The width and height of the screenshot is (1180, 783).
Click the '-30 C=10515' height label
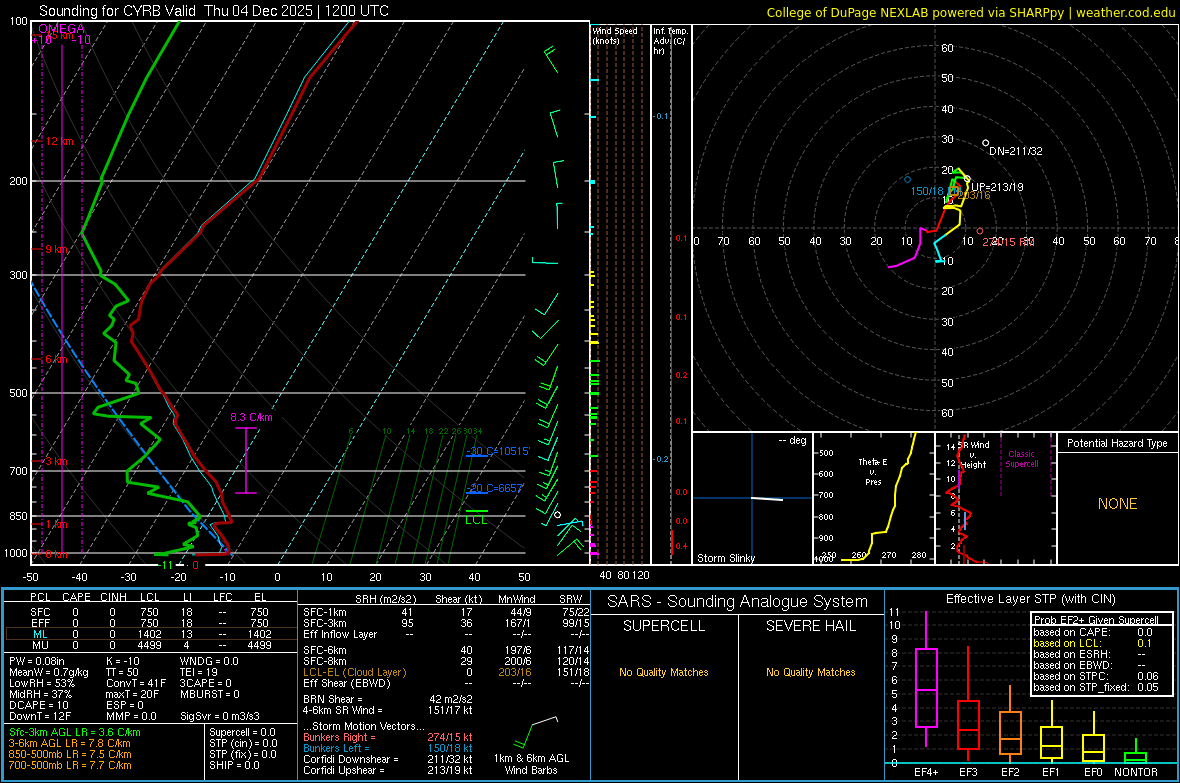coord(498,451)
